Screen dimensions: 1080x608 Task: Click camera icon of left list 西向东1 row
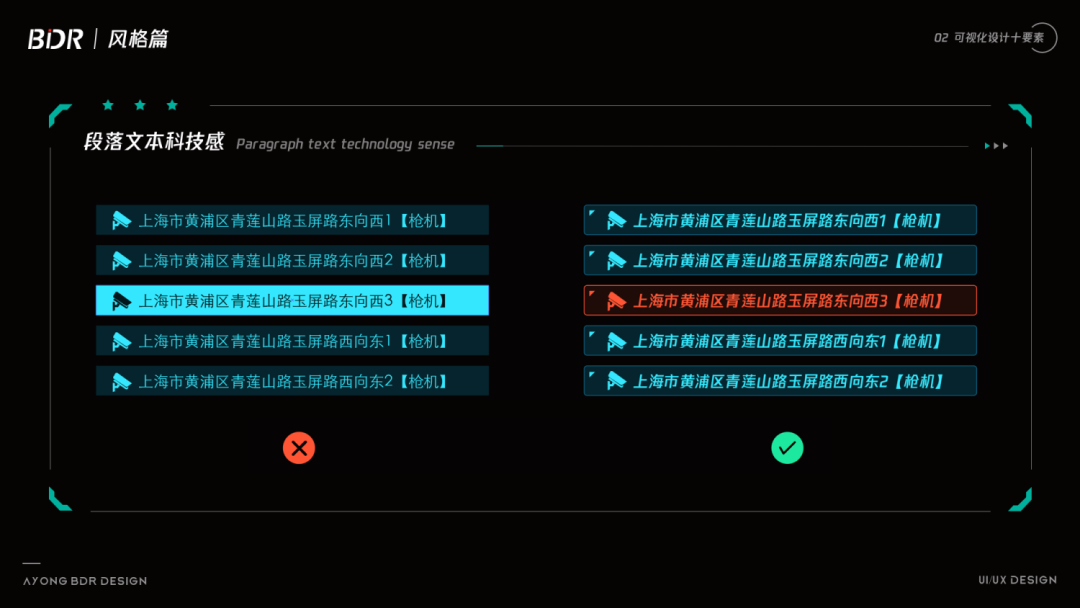[122, 342]
